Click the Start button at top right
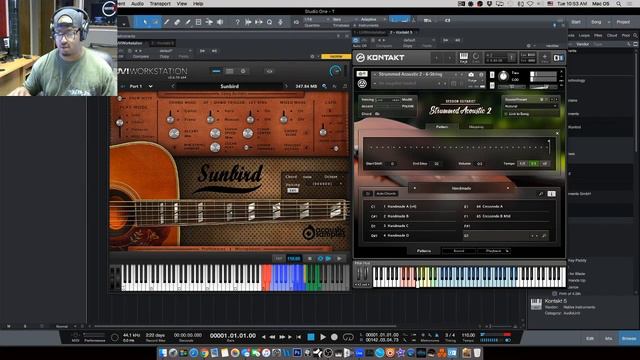This screenshot has width=640, height=360. 576,22
